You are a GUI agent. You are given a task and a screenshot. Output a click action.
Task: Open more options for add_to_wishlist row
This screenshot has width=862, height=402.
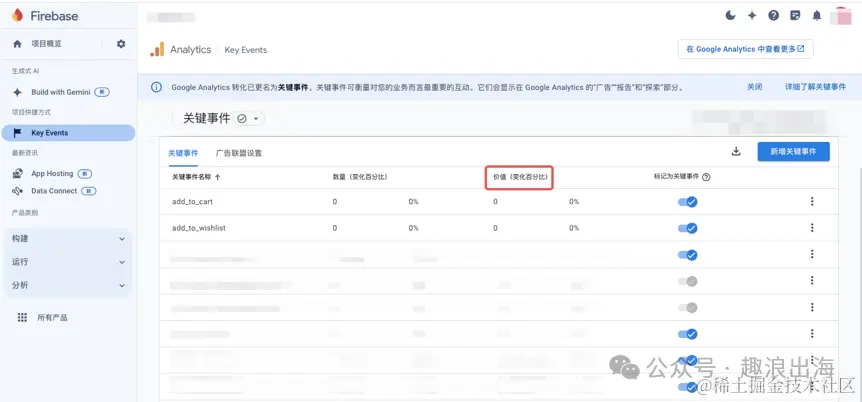coord(812,228)
